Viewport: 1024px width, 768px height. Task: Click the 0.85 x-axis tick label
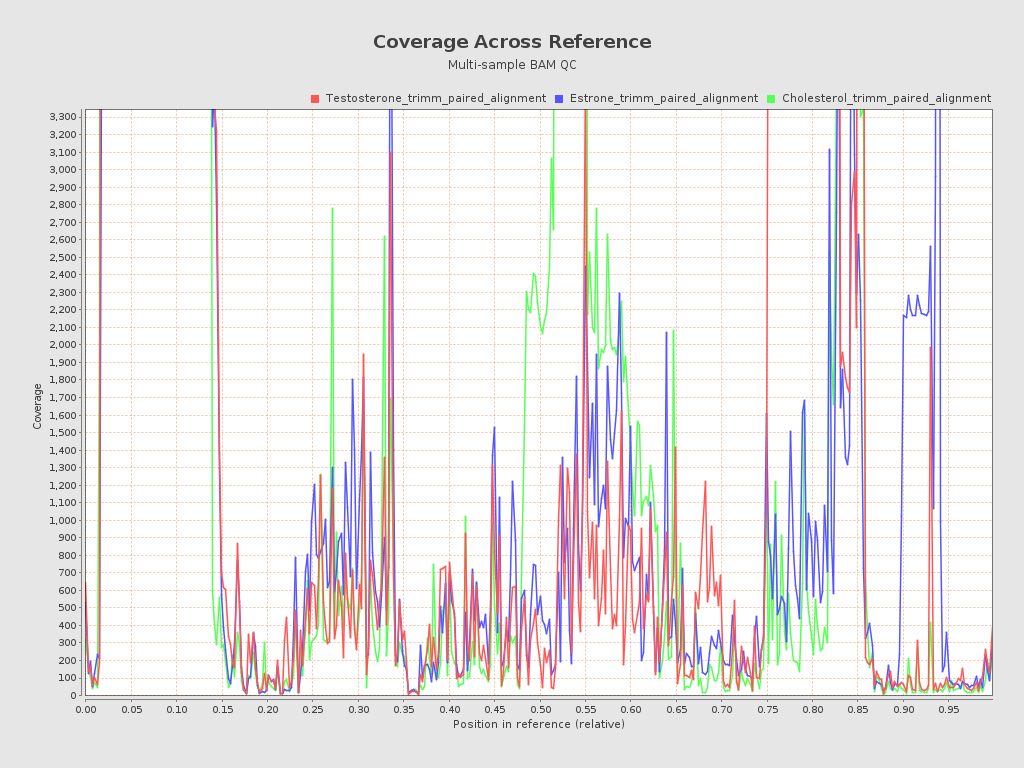tap(858, 709)
